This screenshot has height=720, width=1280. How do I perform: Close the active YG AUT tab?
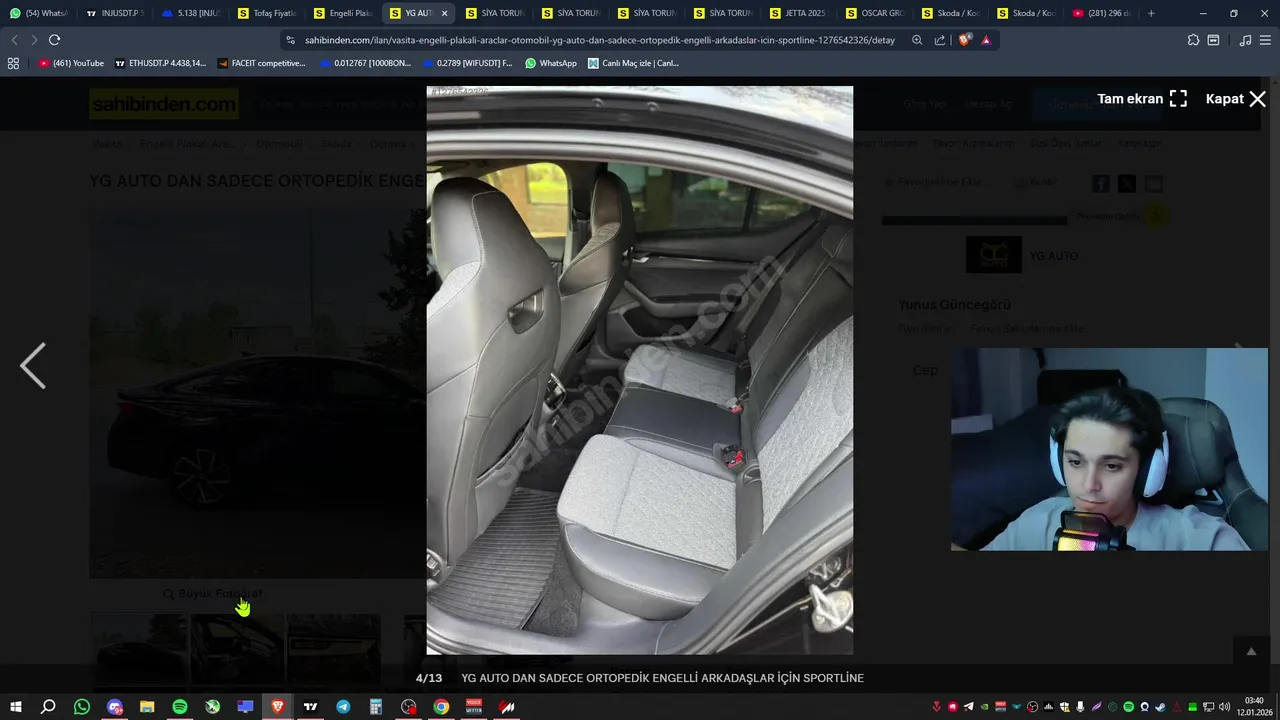point(444,13)
